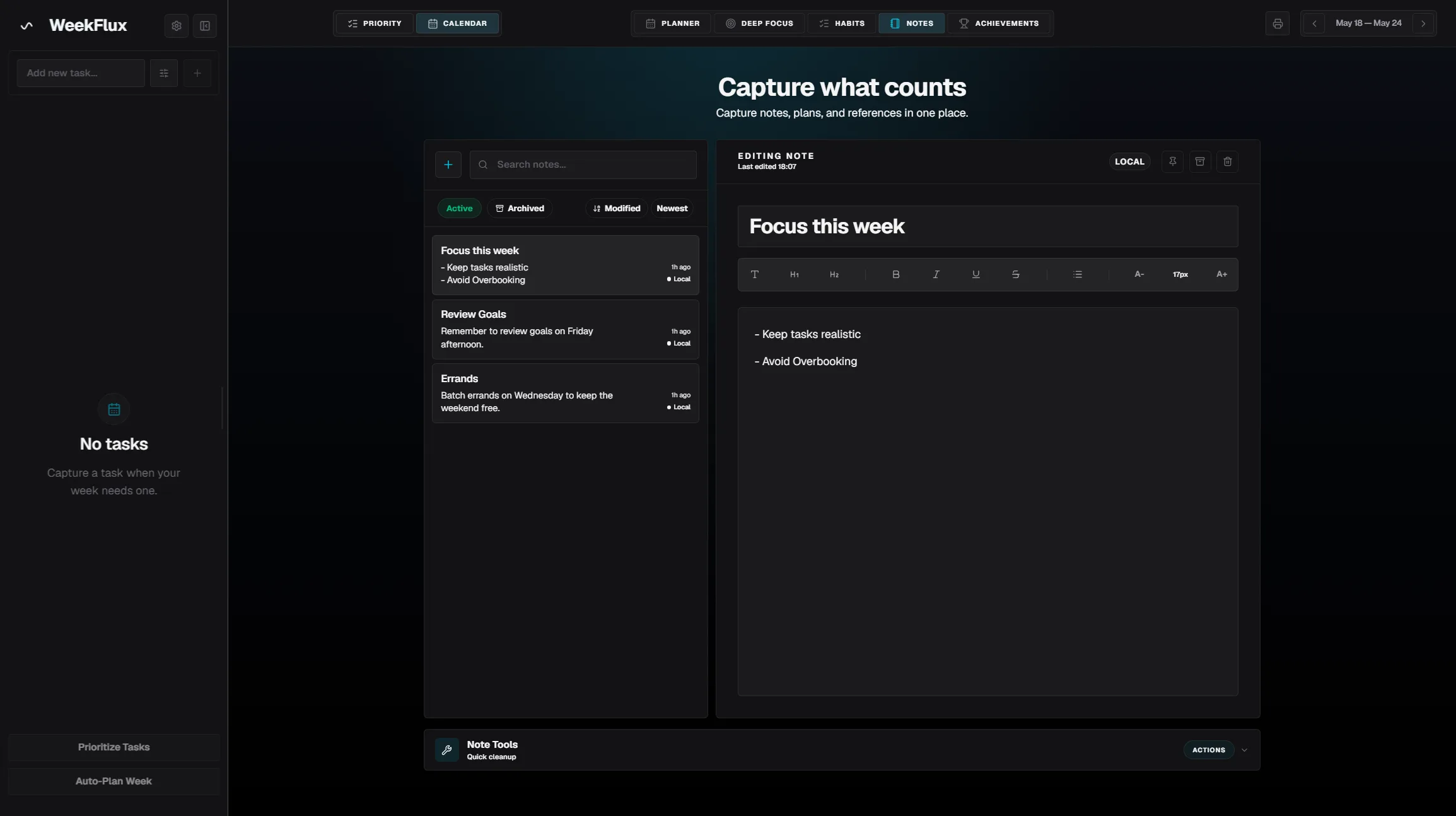
Task: Click the print icon
Action: [x=1278, y=23]
